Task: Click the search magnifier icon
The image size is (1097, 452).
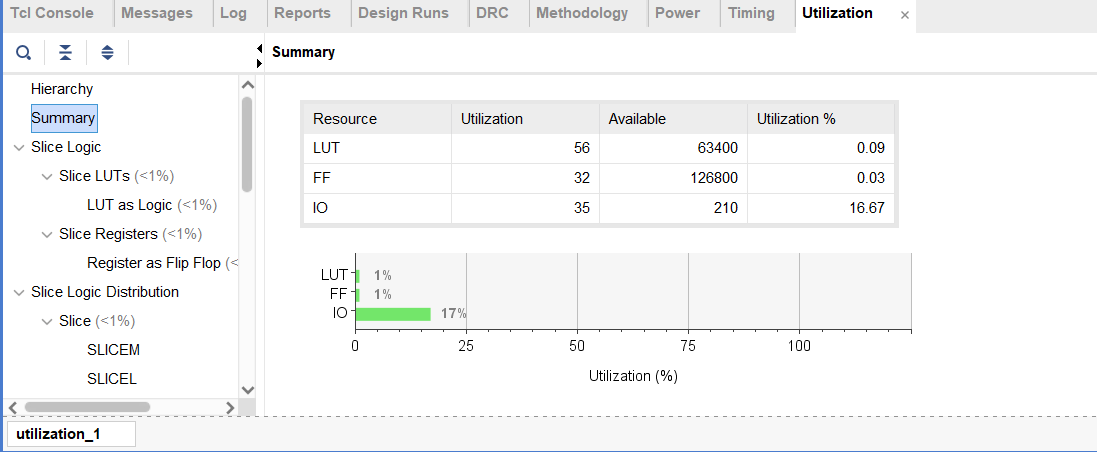Action: tap(23, 52)
